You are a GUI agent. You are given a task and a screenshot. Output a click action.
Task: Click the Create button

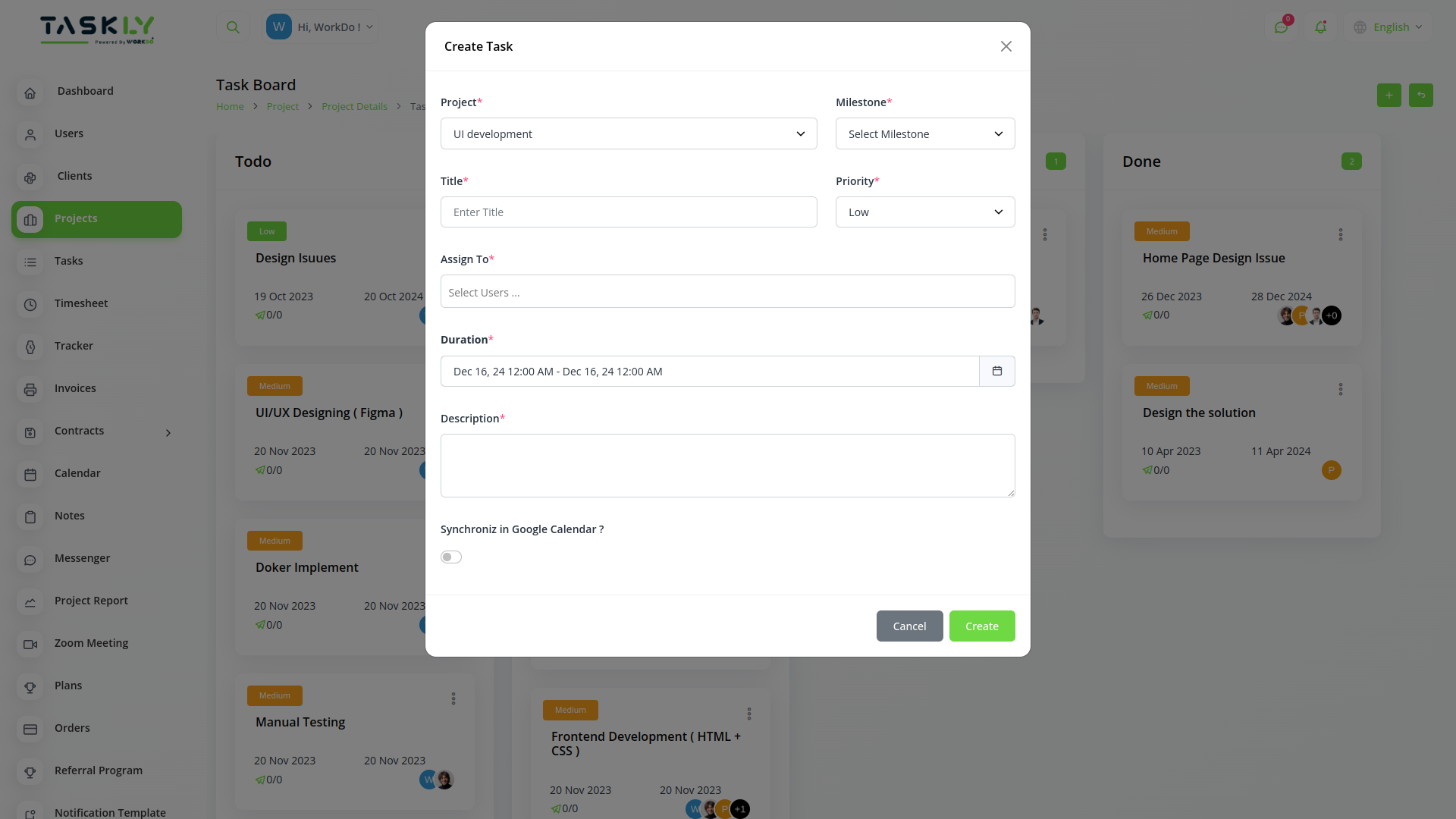[x=982, y=626]
